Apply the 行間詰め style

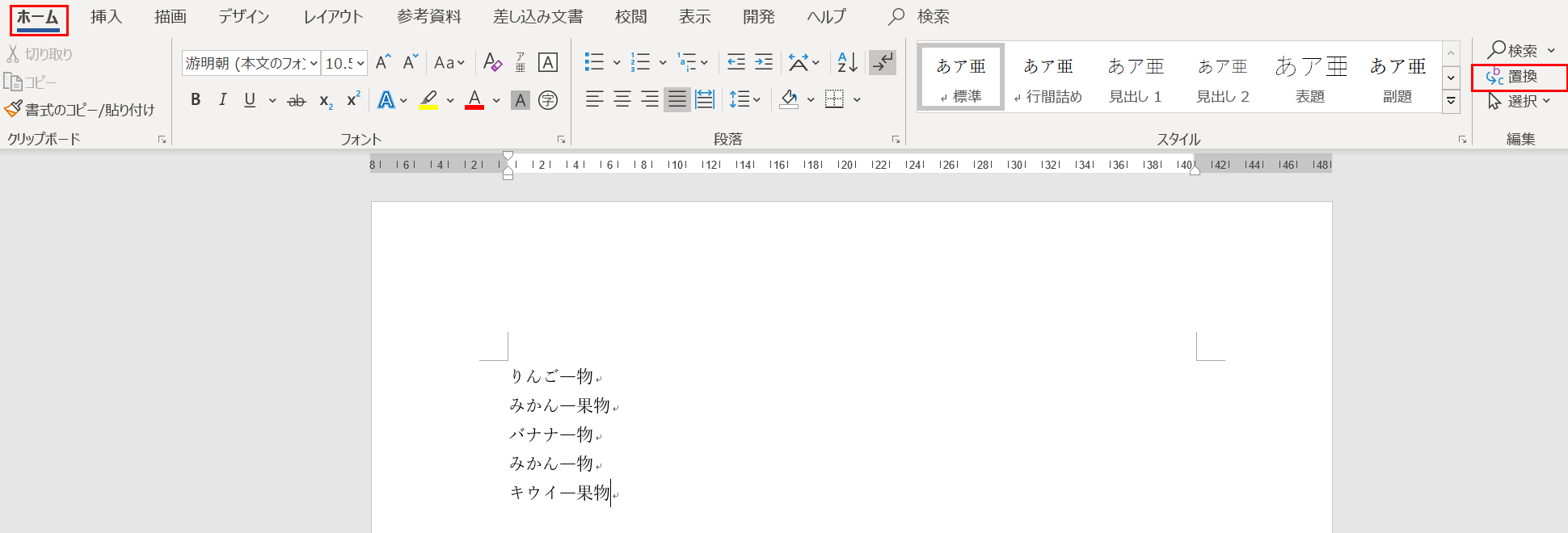pyautogui.click(x=1048, y=78)
